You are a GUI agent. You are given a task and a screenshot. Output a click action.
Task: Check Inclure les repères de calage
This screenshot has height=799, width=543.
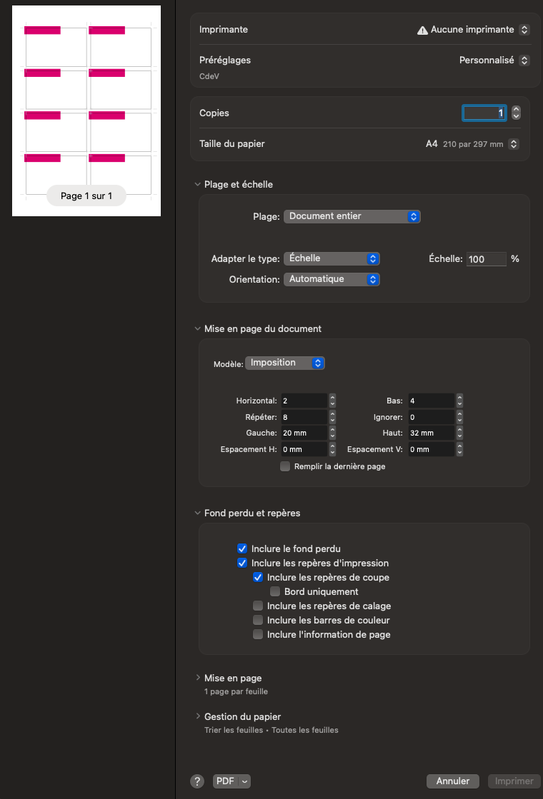258,606
